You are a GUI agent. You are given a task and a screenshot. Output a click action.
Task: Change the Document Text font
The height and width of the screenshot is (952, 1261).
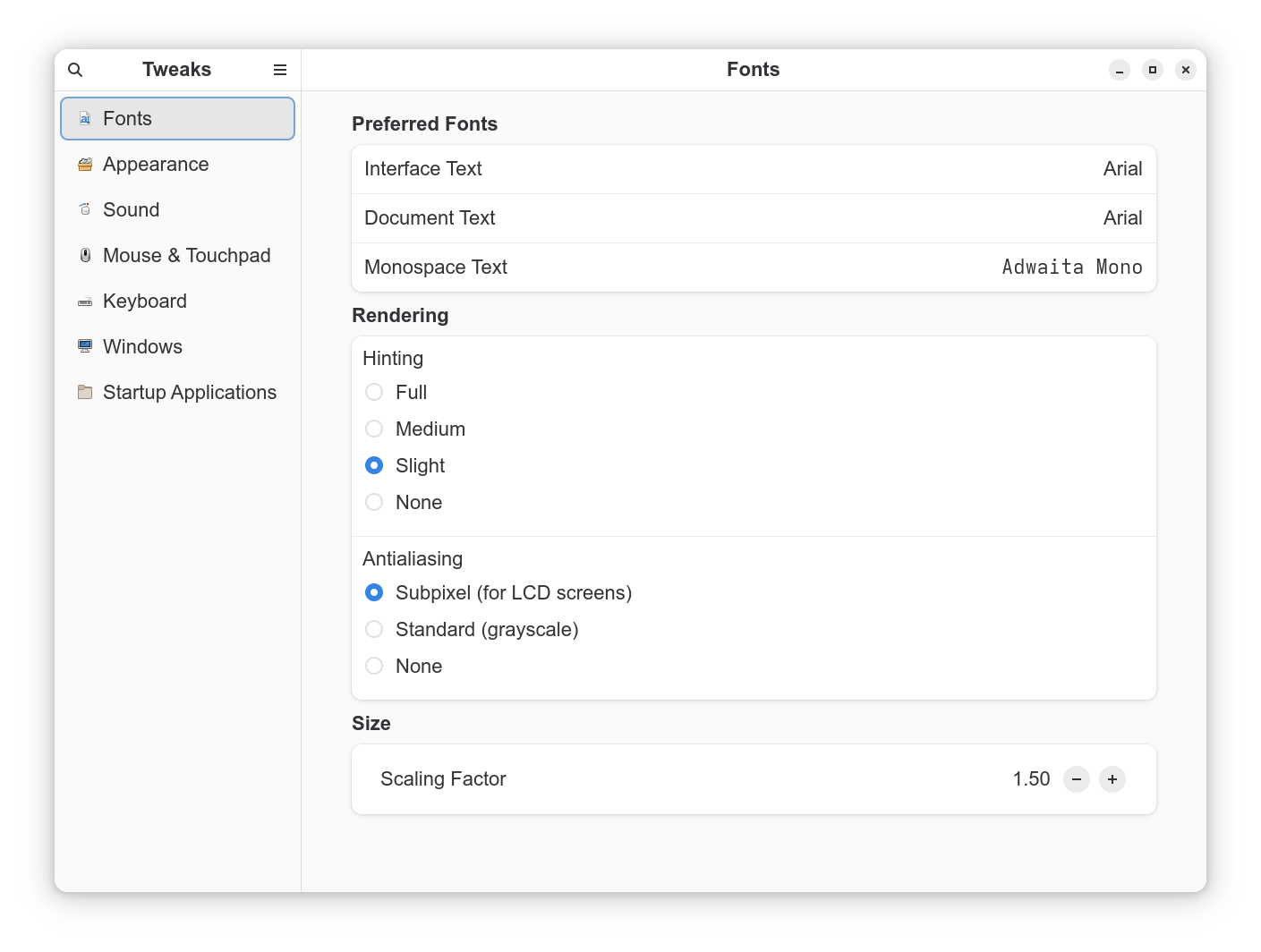754,218
